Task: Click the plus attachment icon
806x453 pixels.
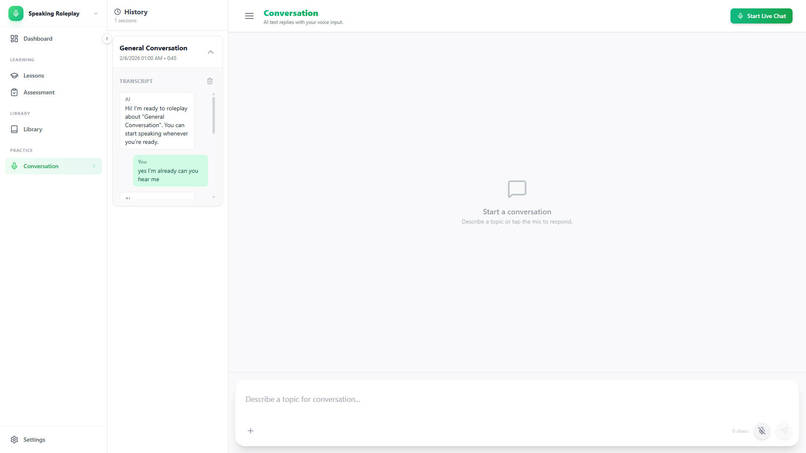Action: point(250,431)
